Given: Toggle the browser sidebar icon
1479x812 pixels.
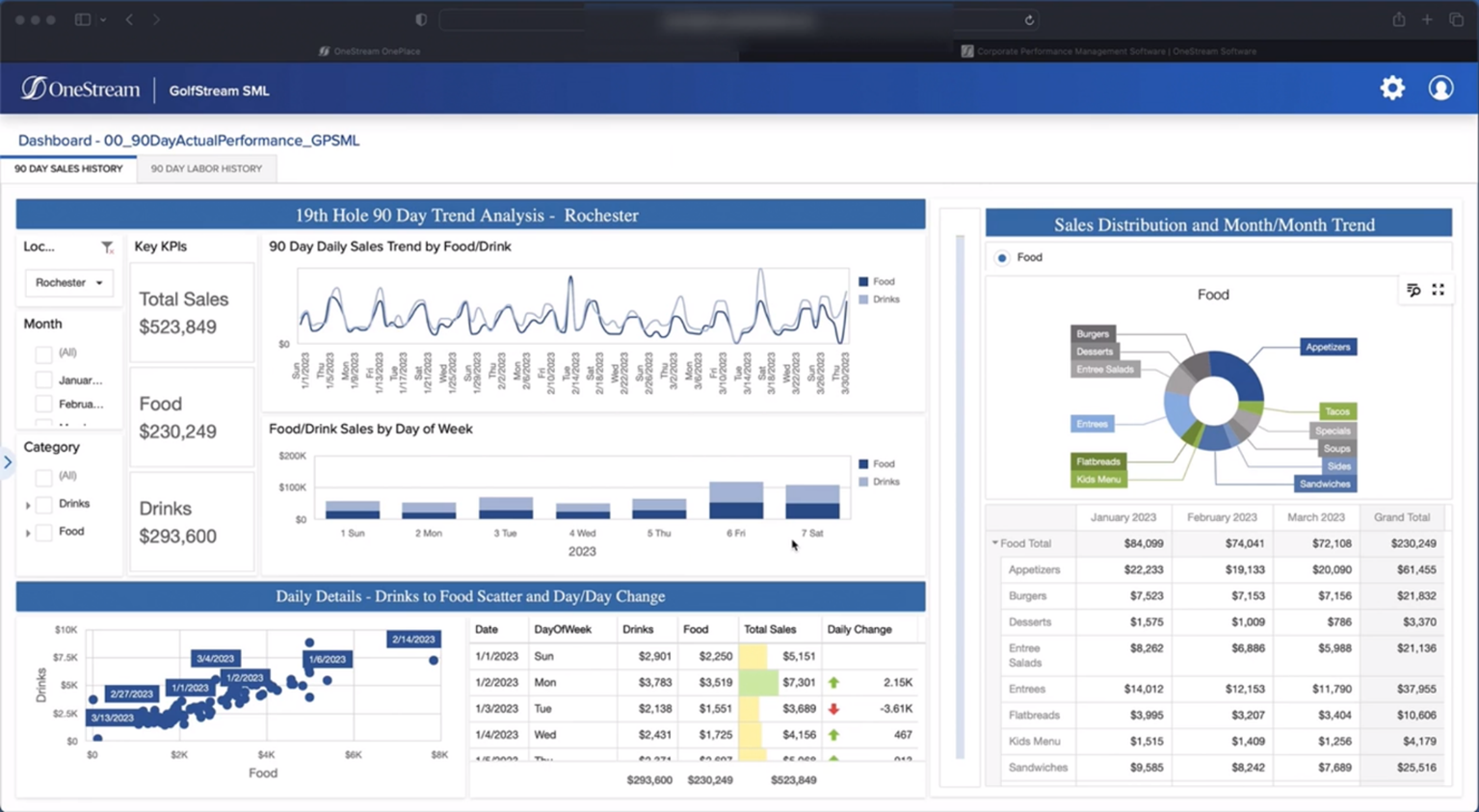Looking at the screenshot, I should point(83,19).
